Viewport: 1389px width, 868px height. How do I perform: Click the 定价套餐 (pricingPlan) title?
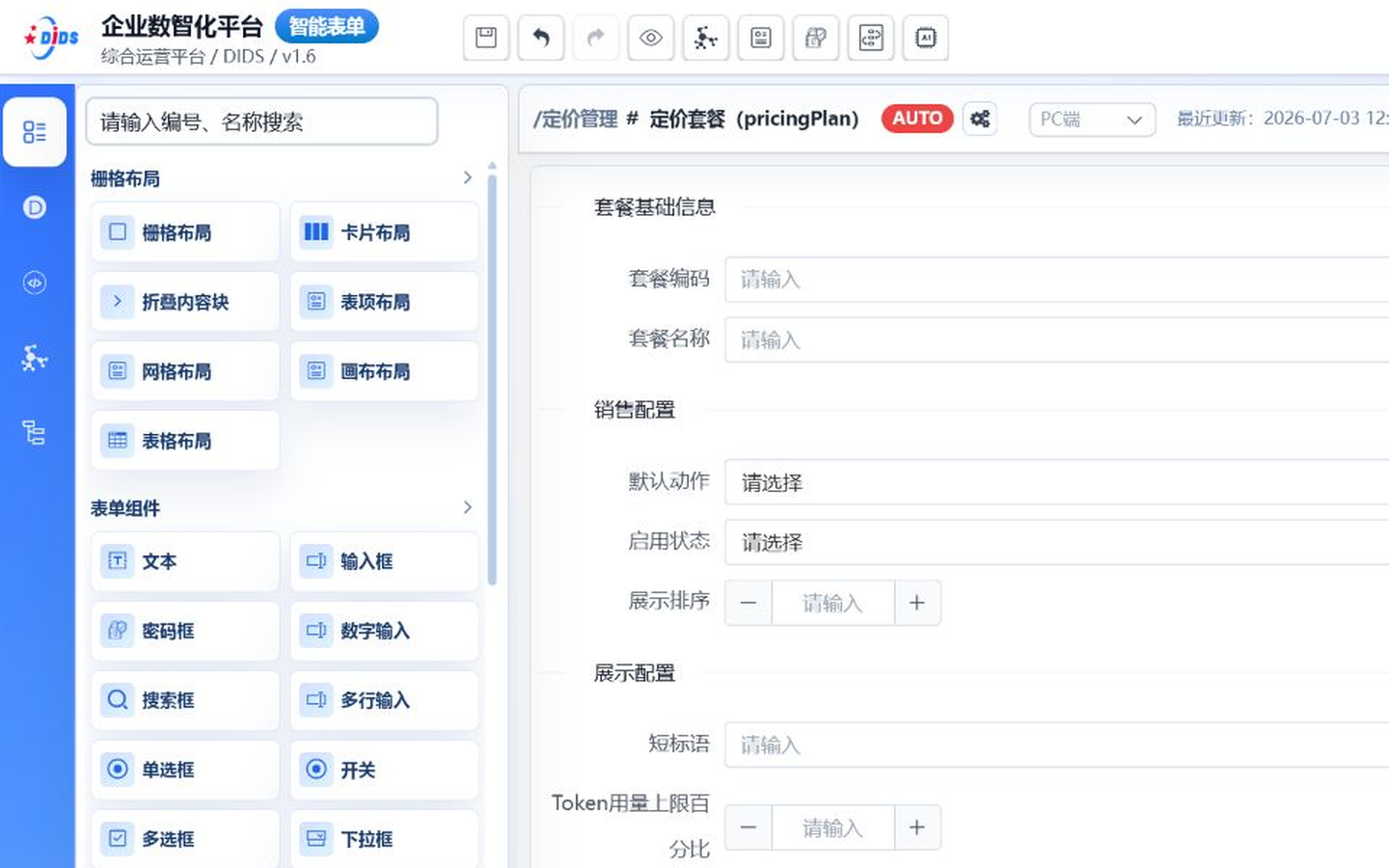(753, 119)
